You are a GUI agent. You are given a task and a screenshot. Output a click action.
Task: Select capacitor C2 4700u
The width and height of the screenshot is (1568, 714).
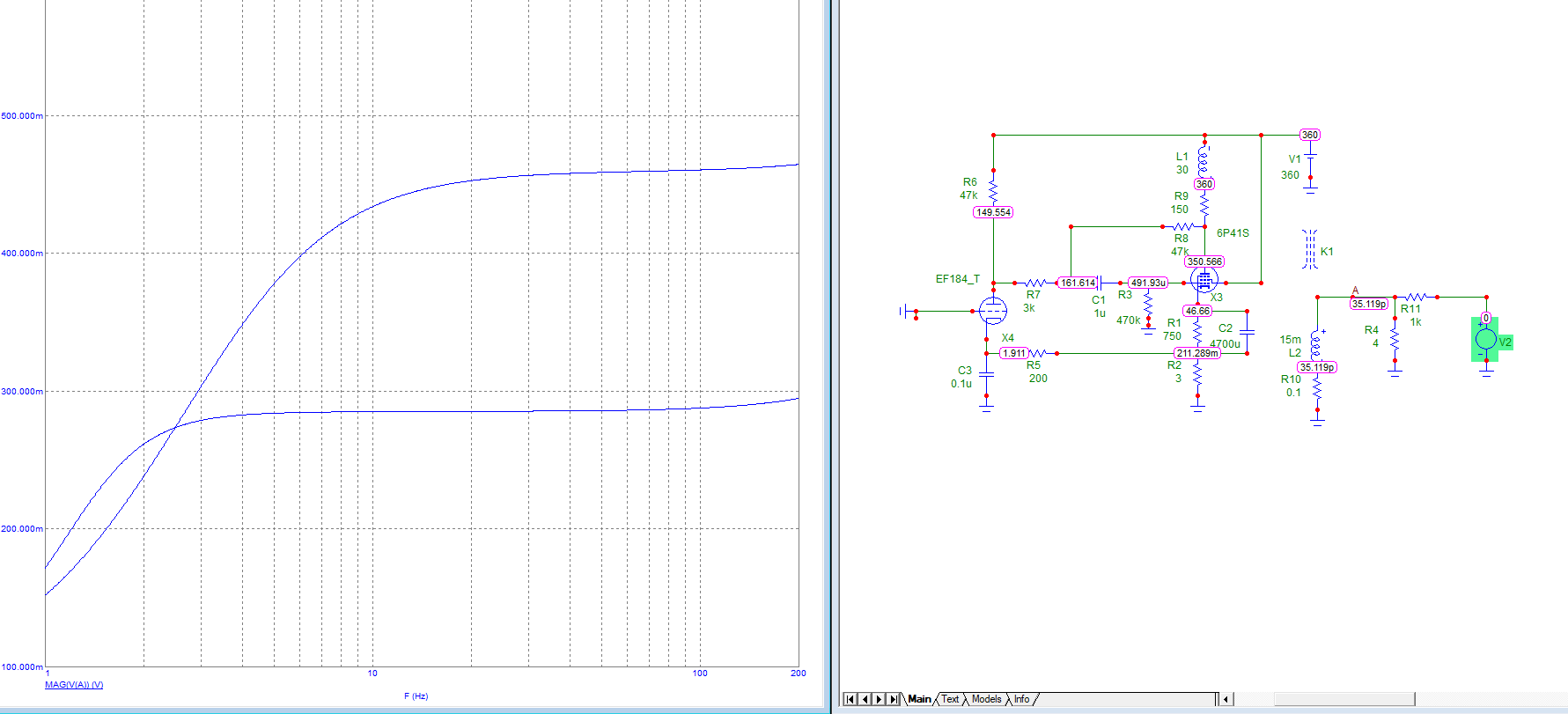pos(1247,331)
